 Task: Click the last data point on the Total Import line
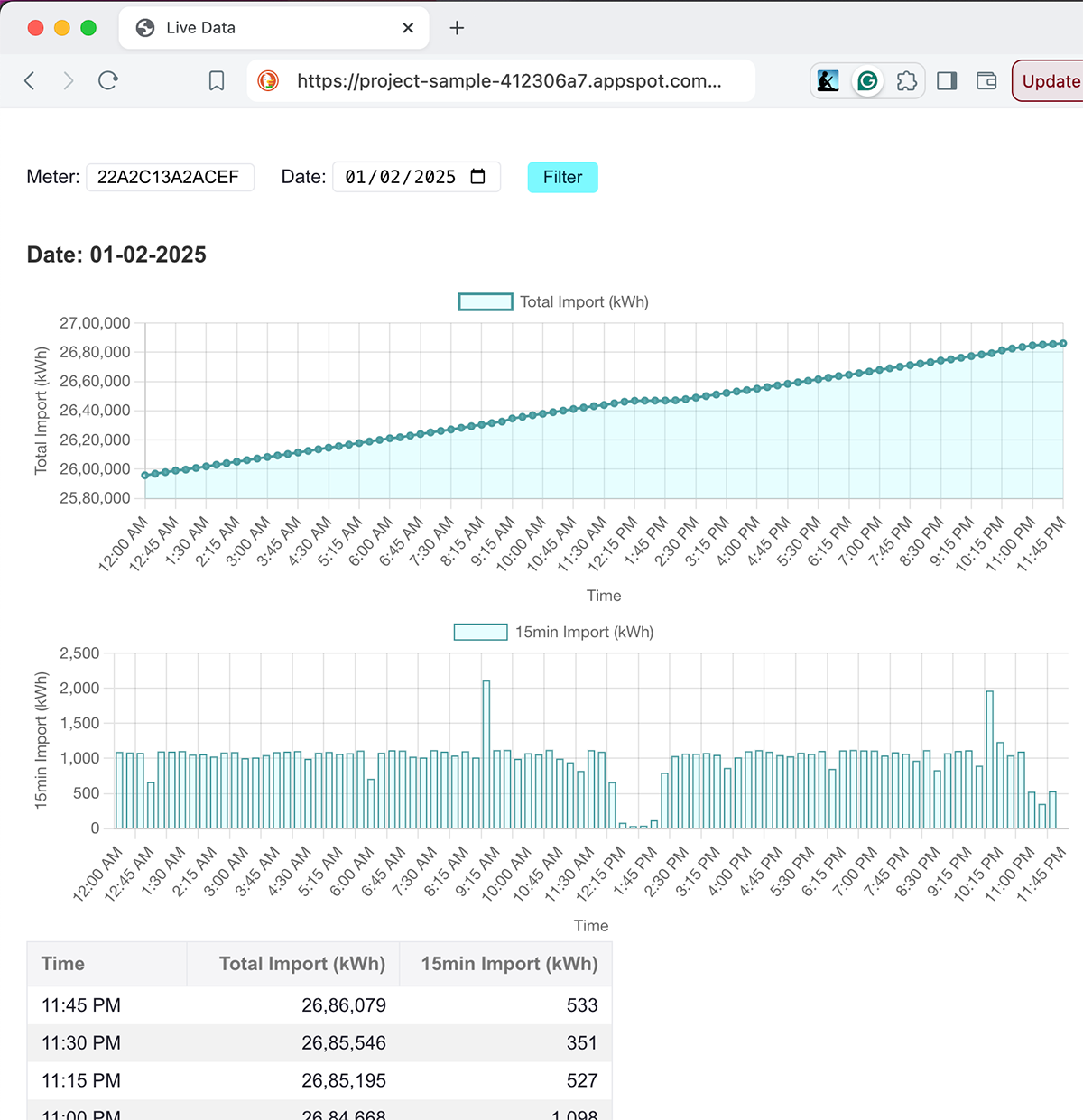(x=1063, y=343)
